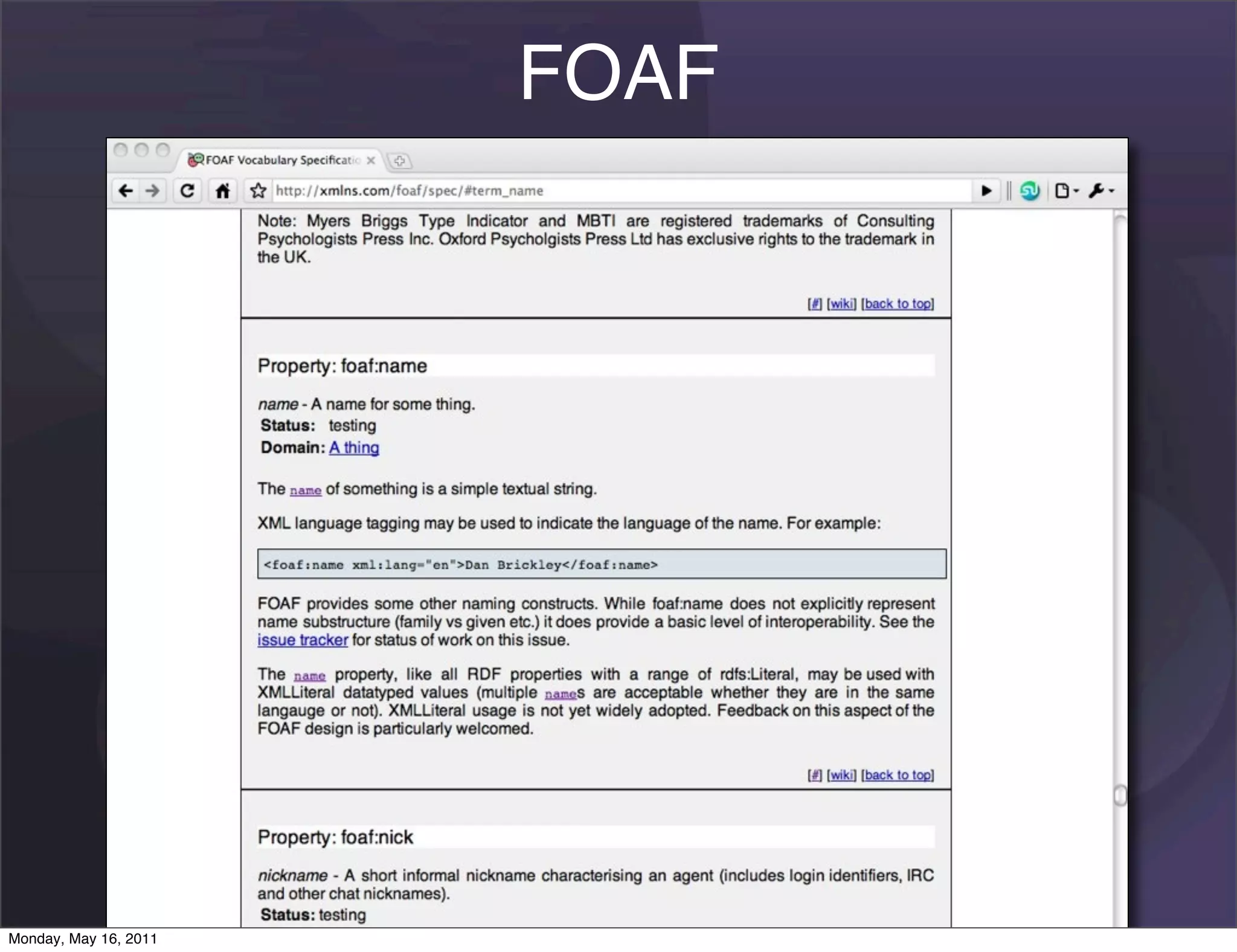Follow the issue tracker link
1237x952 pixels.
pos(303,640)
